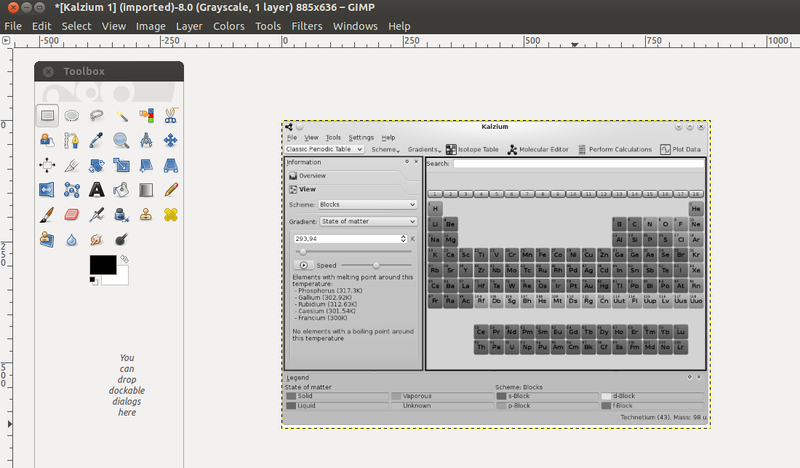Activate the Clone stamp tool
The width and height of the screenshot is (800, 468).
click(146, 214)
